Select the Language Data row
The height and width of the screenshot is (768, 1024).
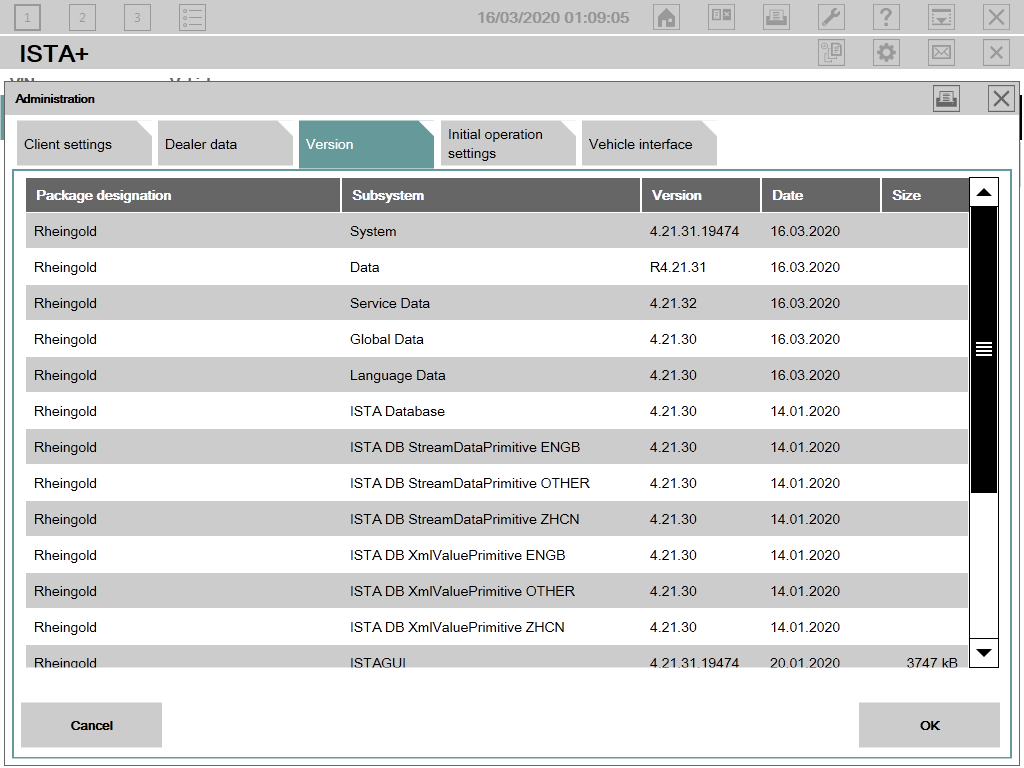pos(496,375)
